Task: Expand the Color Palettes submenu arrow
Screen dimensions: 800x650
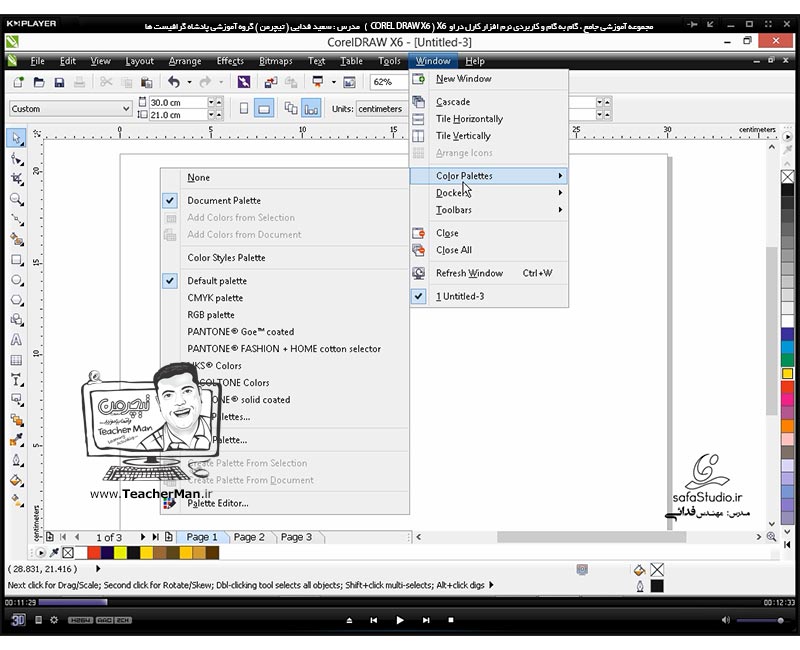Action: 560,176
